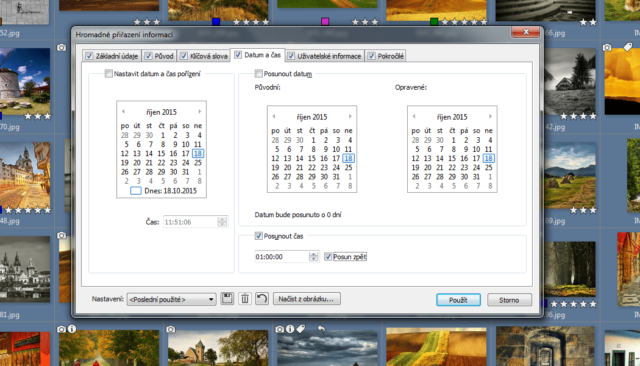Enable the Posunout datum checkbox
The height and width of the screenshot is (366, 640).
[258, 73]
